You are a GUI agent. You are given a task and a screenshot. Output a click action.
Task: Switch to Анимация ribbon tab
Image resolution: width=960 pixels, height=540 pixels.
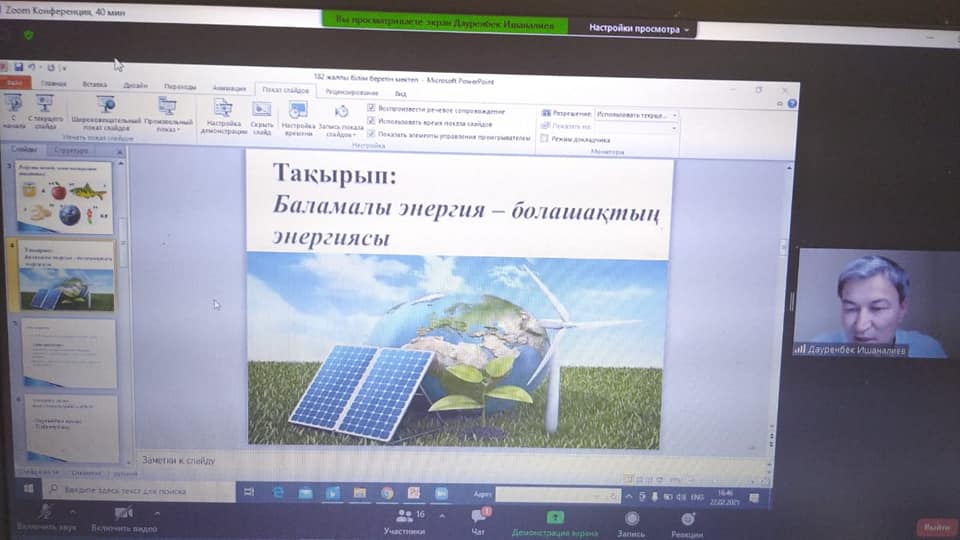pos(229,88)
